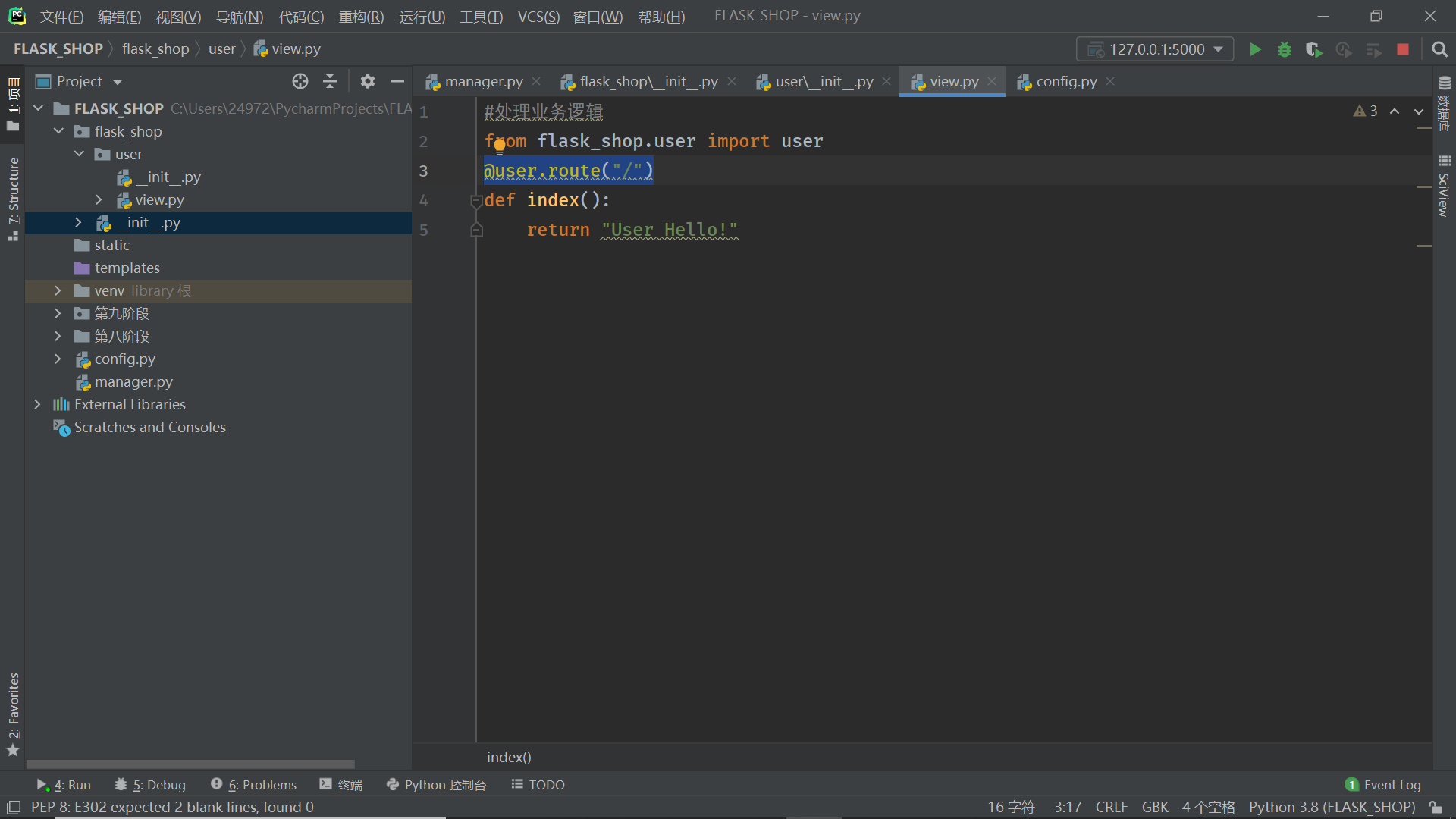1456x819 pixels.
Task: Open Project panel settings gear
Action: 368,81
